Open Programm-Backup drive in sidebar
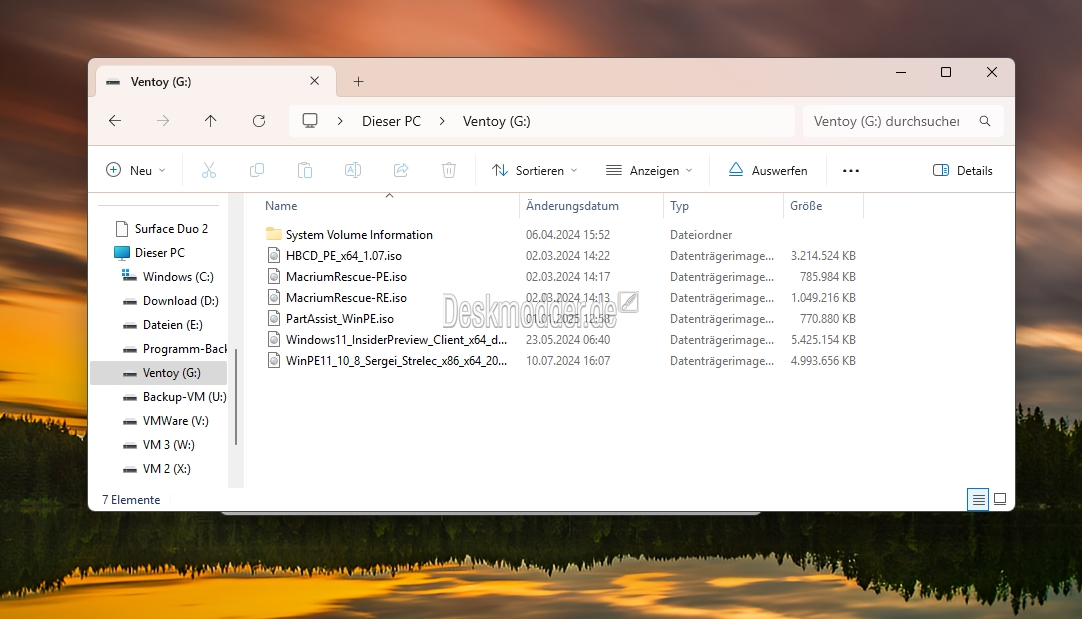Screen dimensions: 1082x619 (x=185, y=348)
